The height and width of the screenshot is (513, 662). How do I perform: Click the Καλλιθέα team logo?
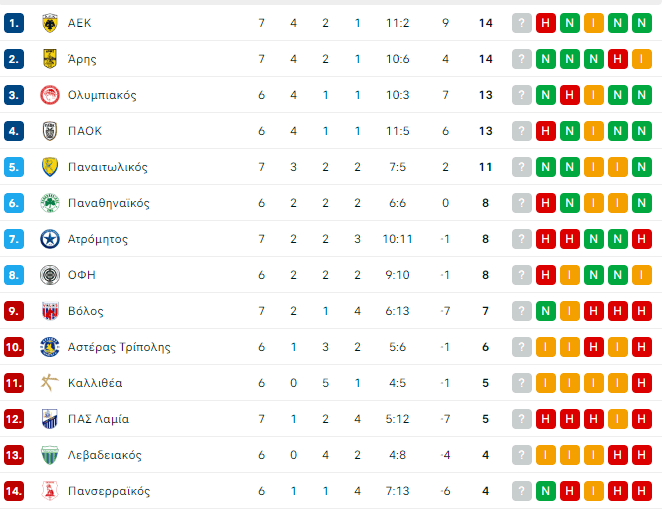tap(49, 383)
